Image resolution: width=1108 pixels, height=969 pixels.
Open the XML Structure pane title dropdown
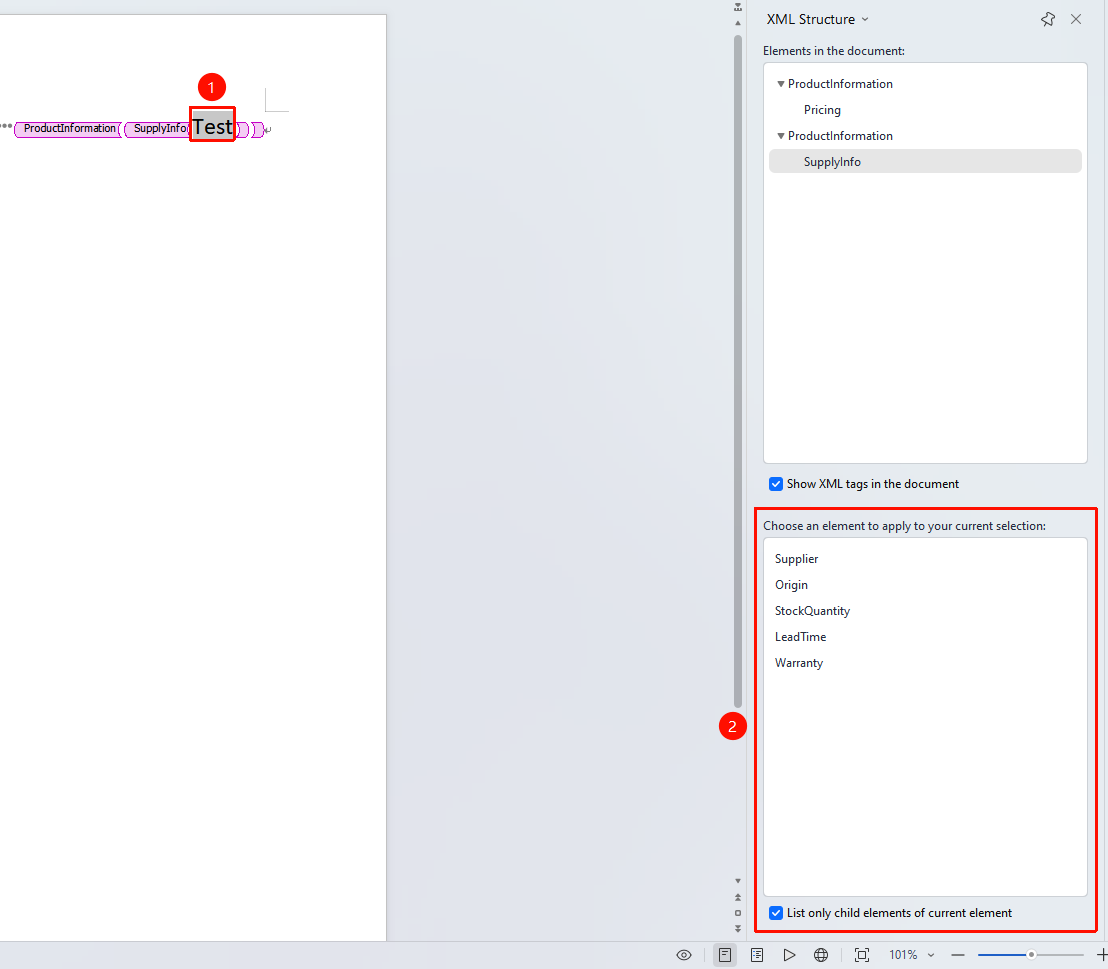(865, 19)
